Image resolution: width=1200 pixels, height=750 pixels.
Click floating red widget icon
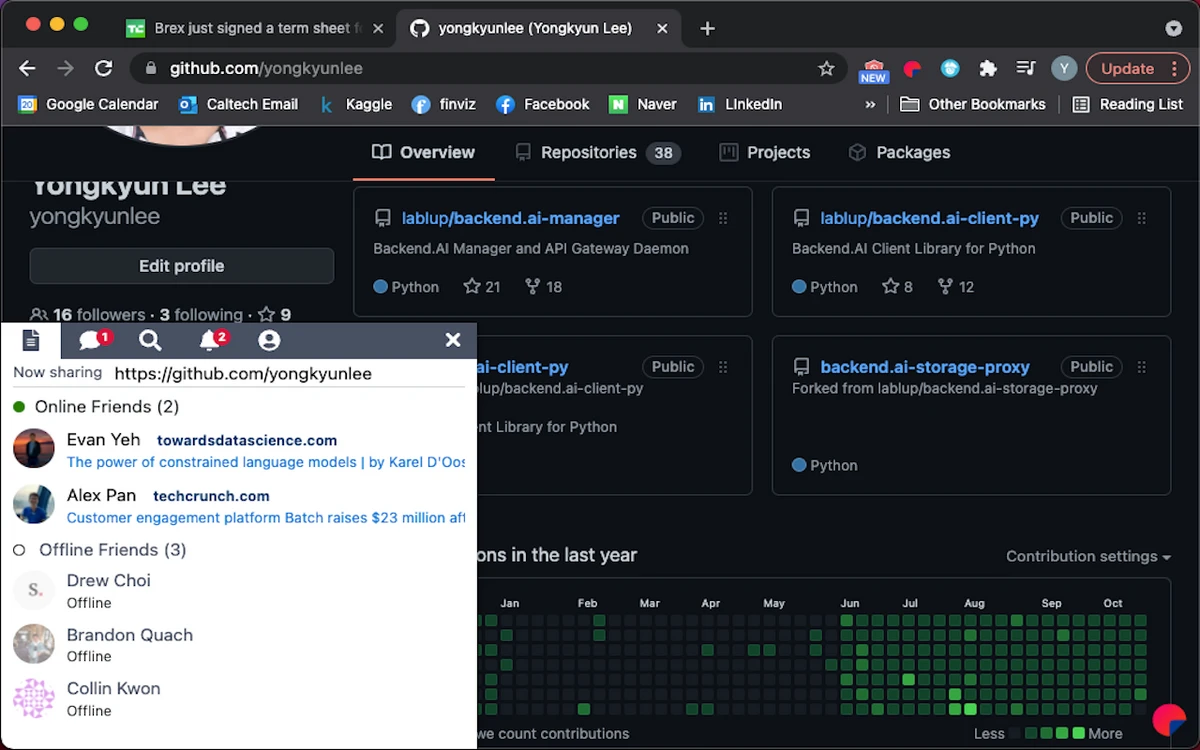pos(1167,720)
